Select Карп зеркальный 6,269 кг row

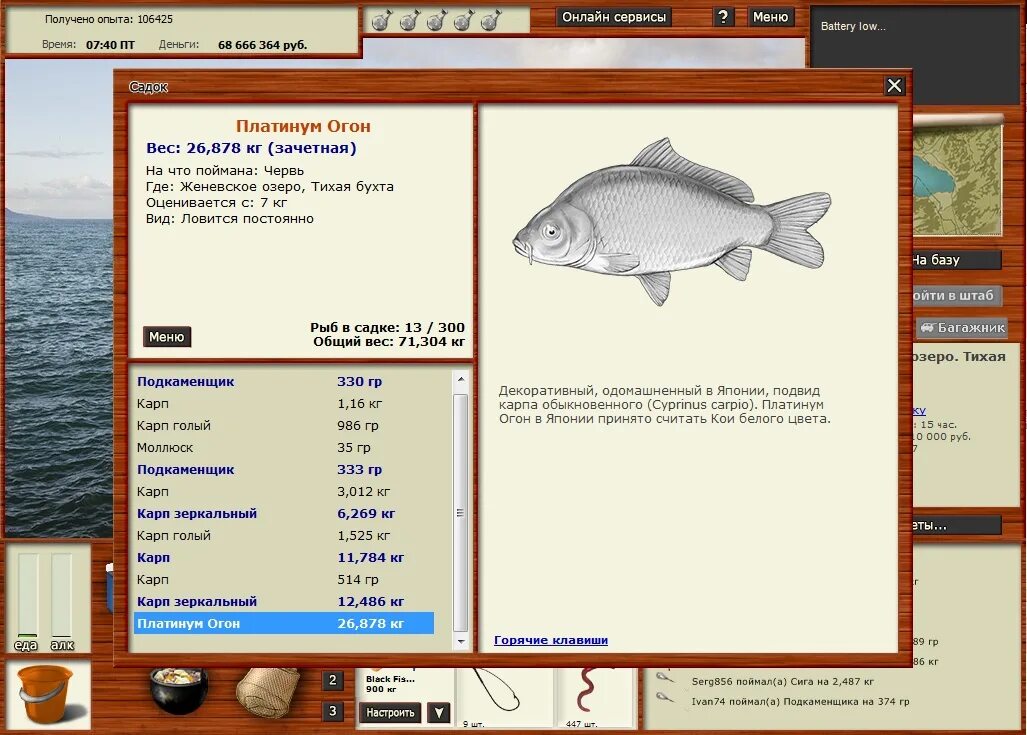point(284,514)
